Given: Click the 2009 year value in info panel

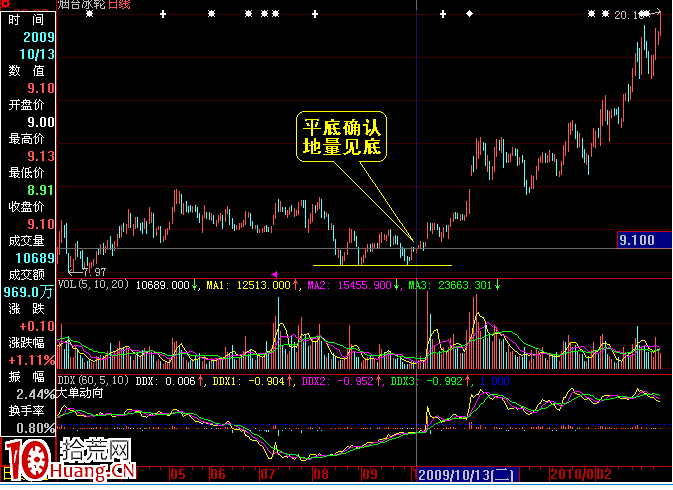Looking at the screenshot, I should (x=39, y=37).
